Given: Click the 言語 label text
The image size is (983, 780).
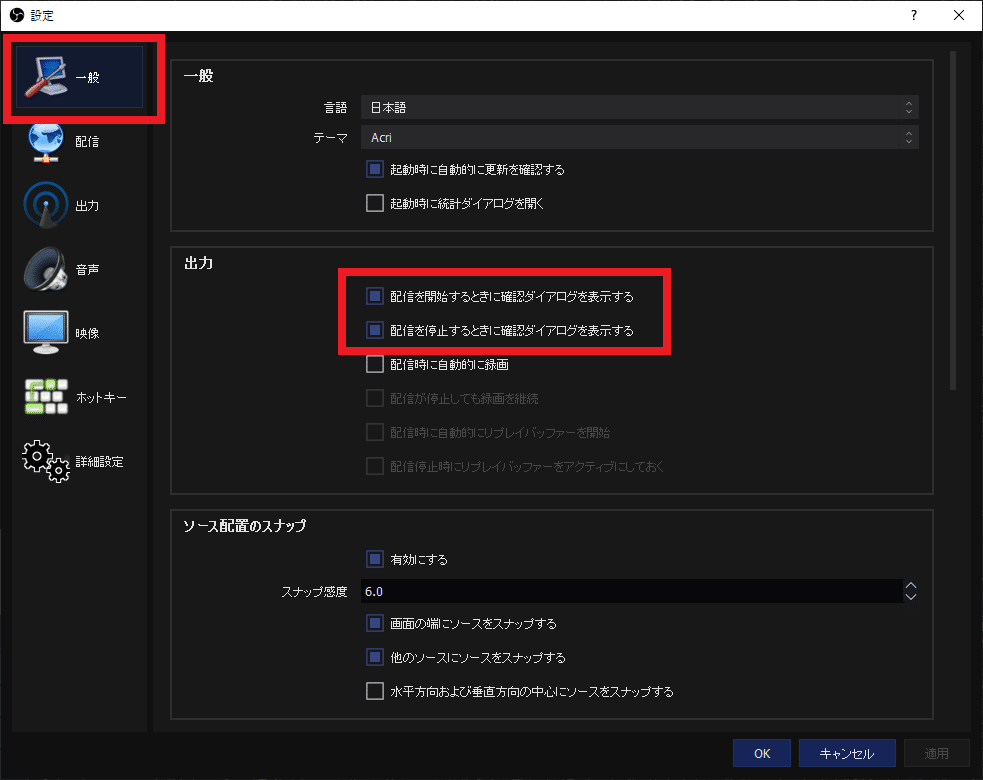Looking at the screenshot, I should [335, 108].
